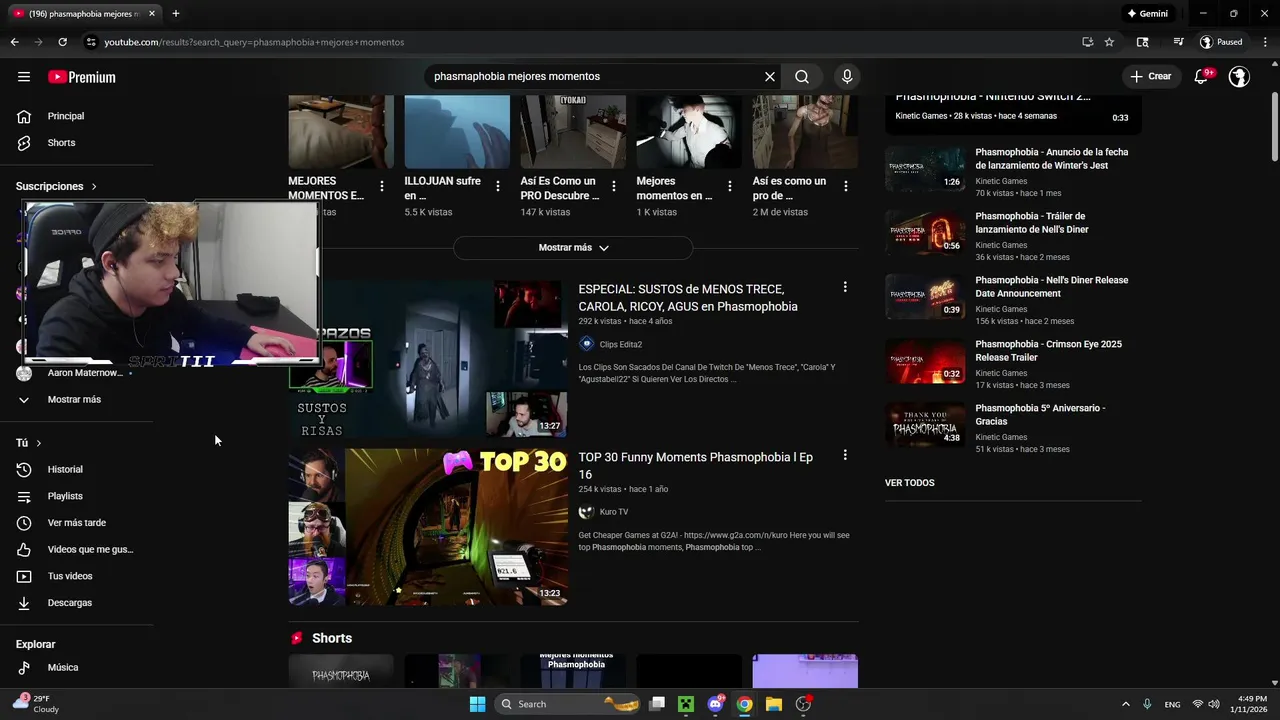
Task: Open a new browser tab
Action: (175, 14)
